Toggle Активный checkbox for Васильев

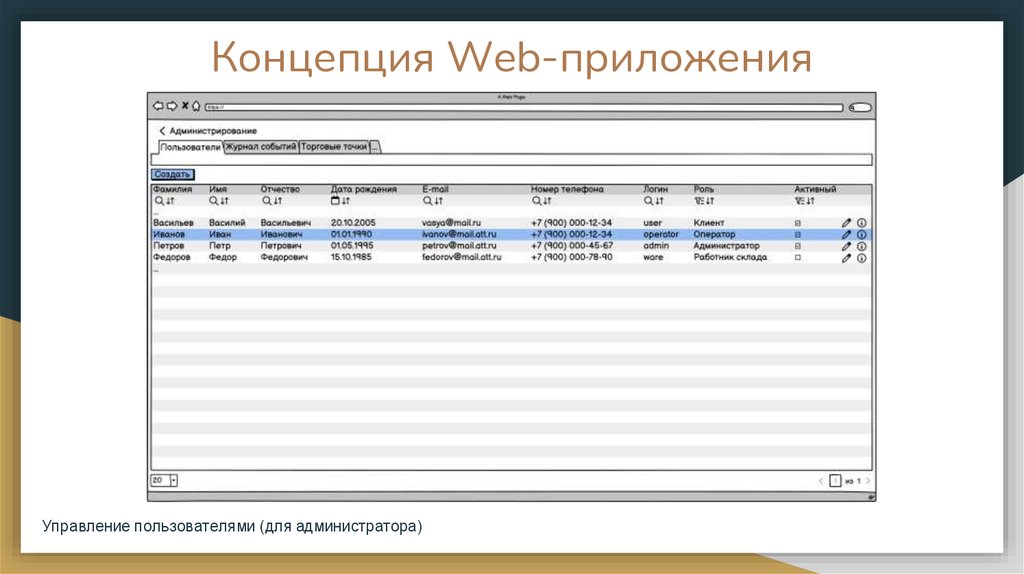(x=797, y=223)
